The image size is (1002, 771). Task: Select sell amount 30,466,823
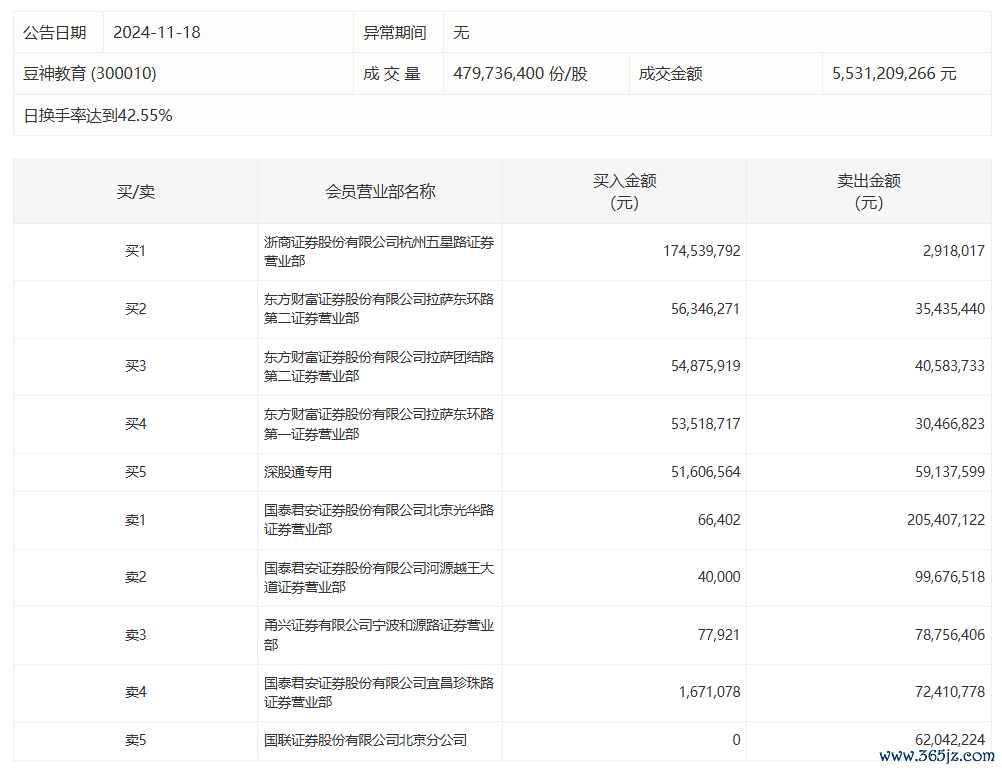tap(950, 424)
